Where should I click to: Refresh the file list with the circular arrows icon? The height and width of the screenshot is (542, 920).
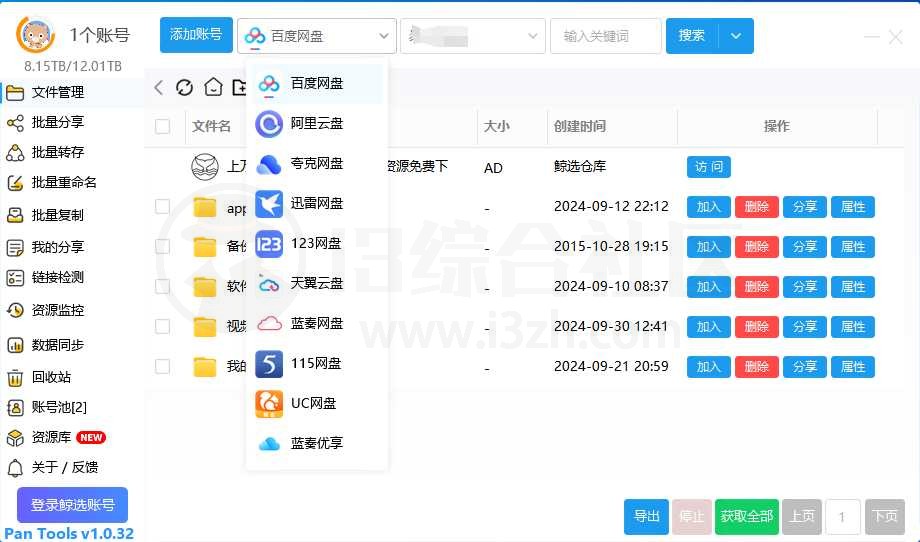[x=184, y=87]
